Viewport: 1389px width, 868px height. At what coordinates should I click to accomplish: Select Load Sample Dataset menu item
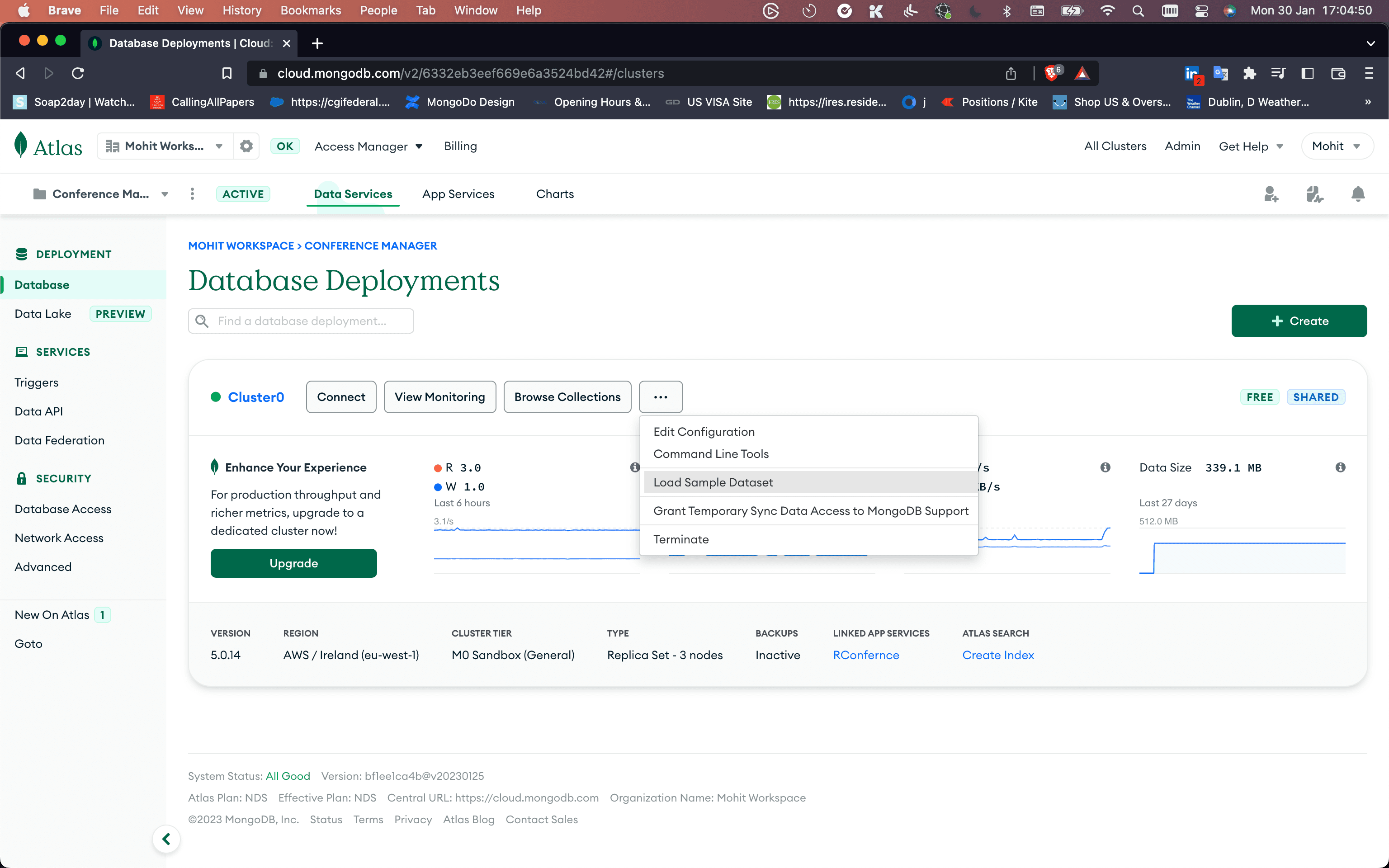(713, 482)
